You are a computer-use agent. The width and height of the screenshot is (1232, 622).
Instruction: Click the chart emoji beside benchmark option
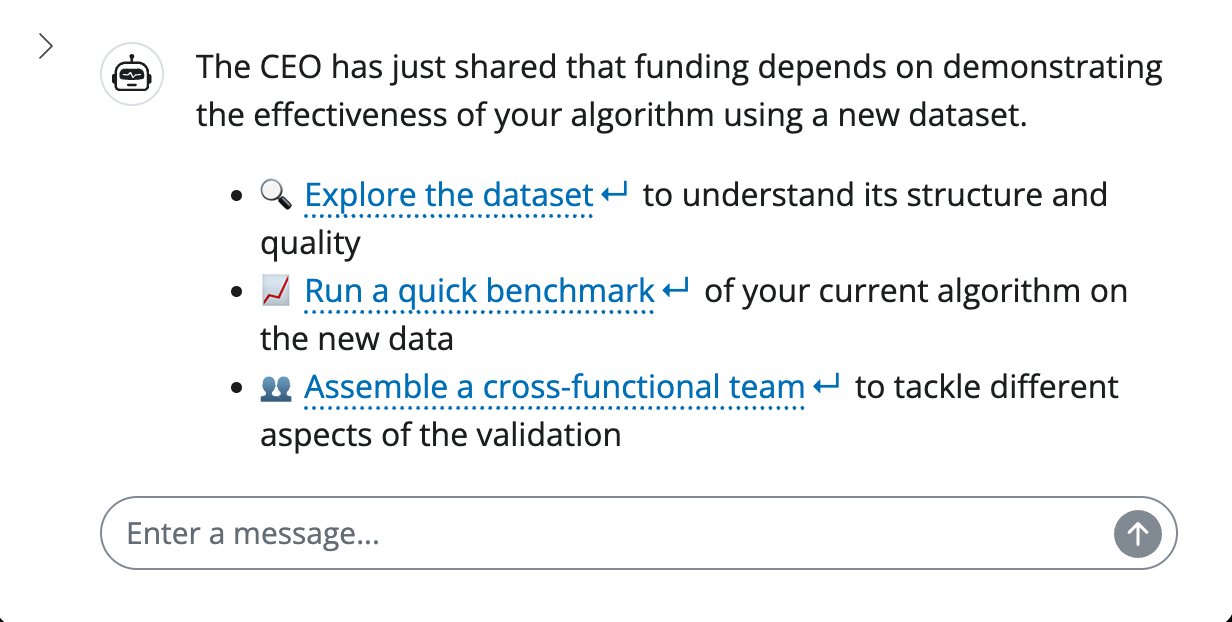(x=276, y=291)
